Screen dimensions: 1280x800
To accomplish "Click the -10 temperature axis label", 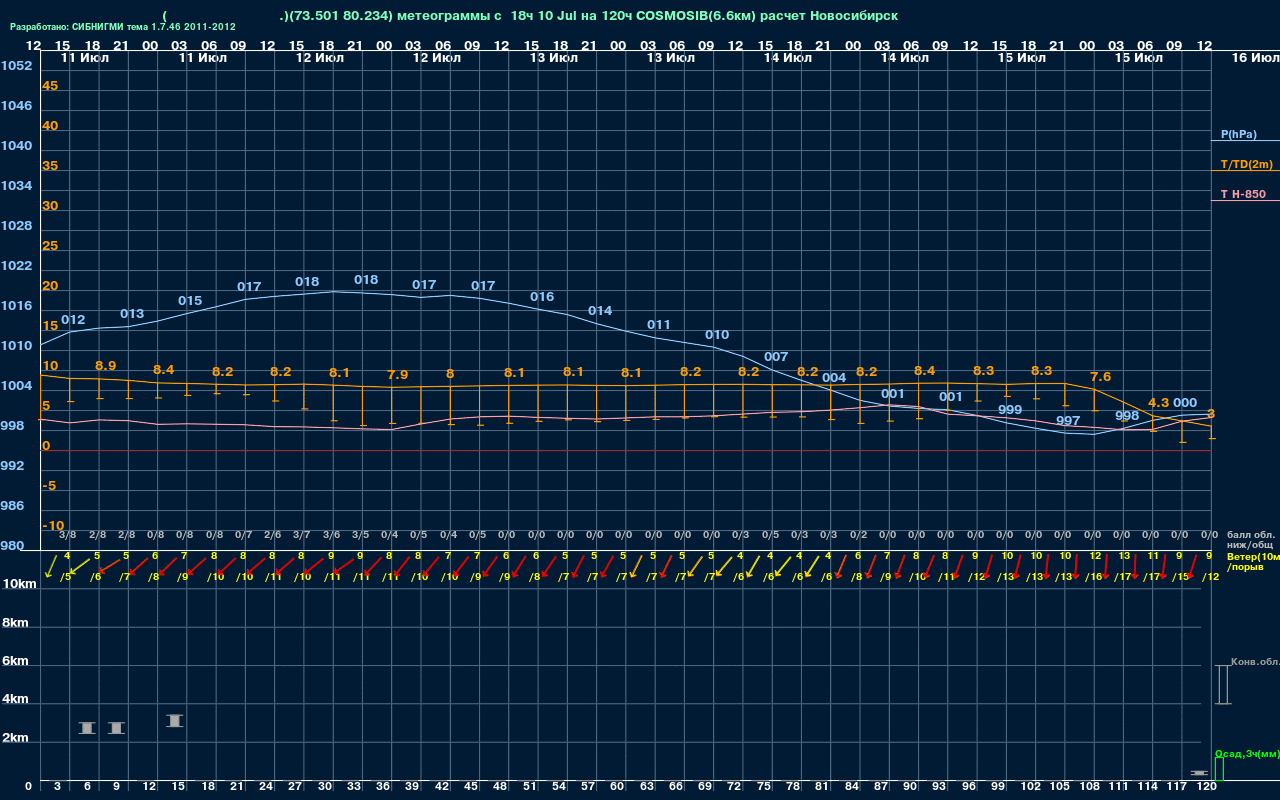I will [x=53, y=526].
